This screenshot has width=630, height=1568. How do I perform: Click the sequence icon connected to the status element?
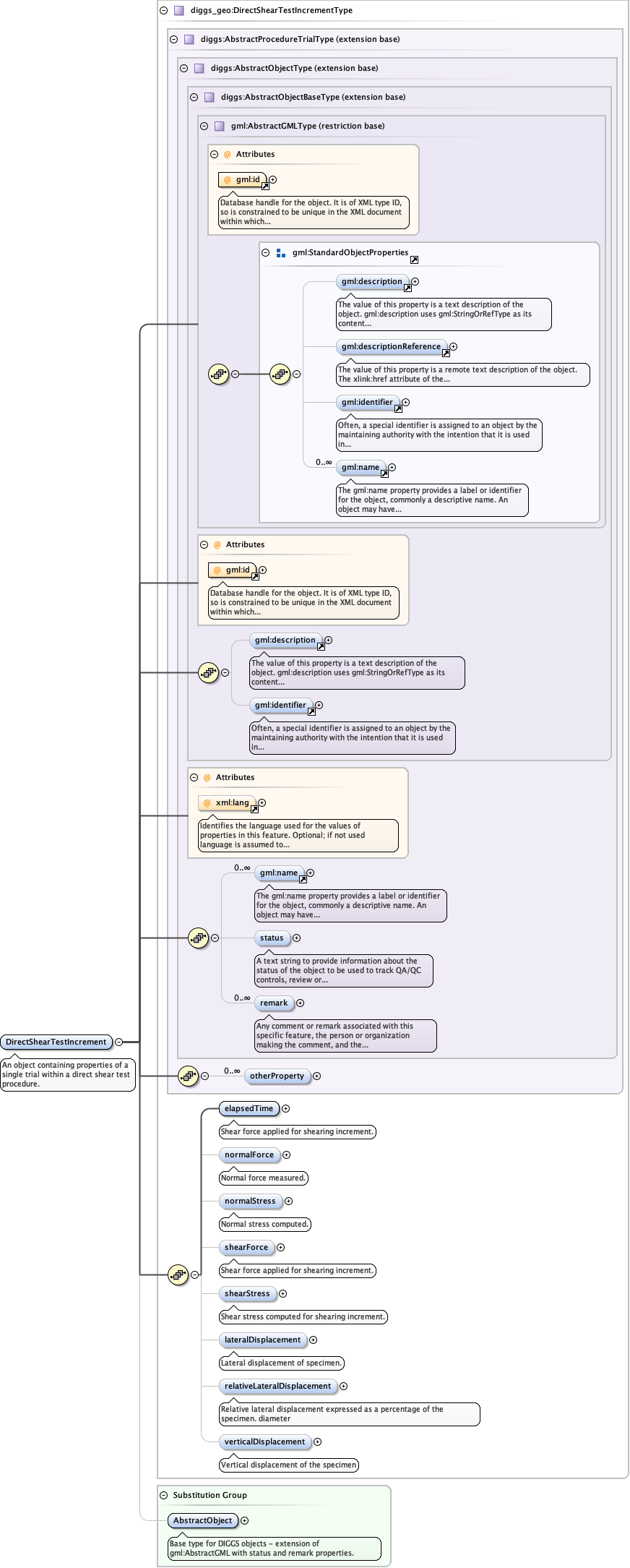[x=198, y=938]
